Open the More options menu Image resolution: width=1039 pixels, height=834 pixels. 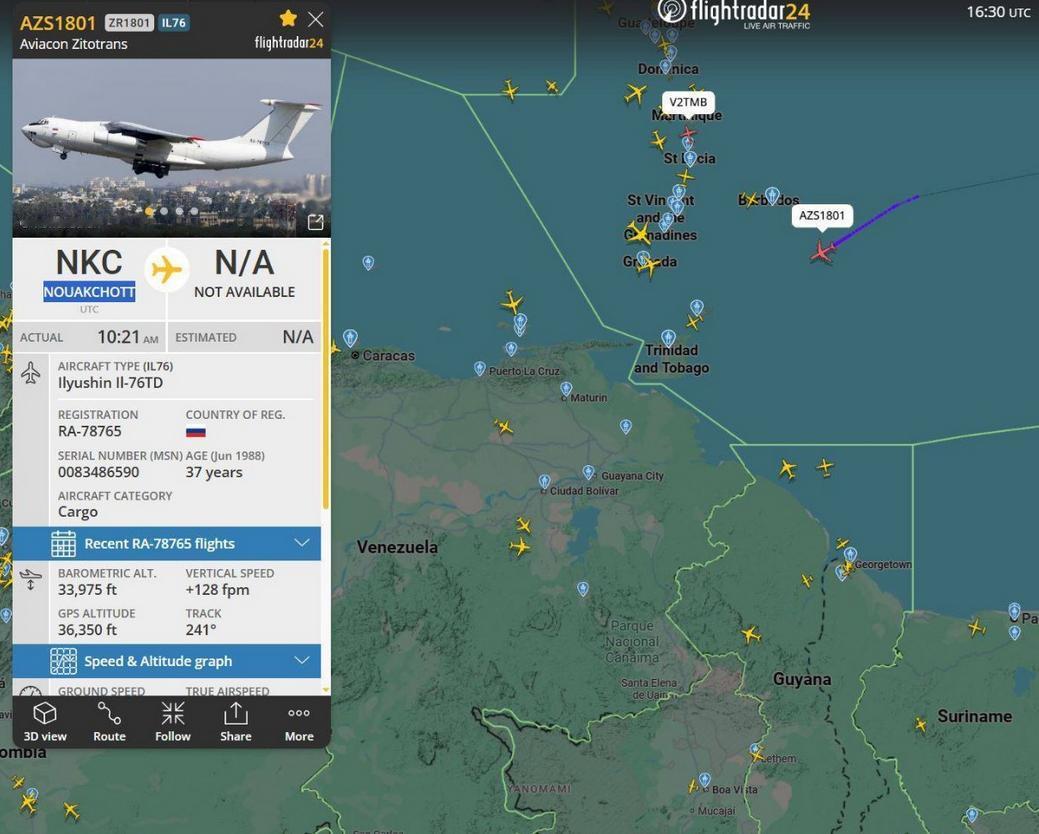(x=299, y=723)
